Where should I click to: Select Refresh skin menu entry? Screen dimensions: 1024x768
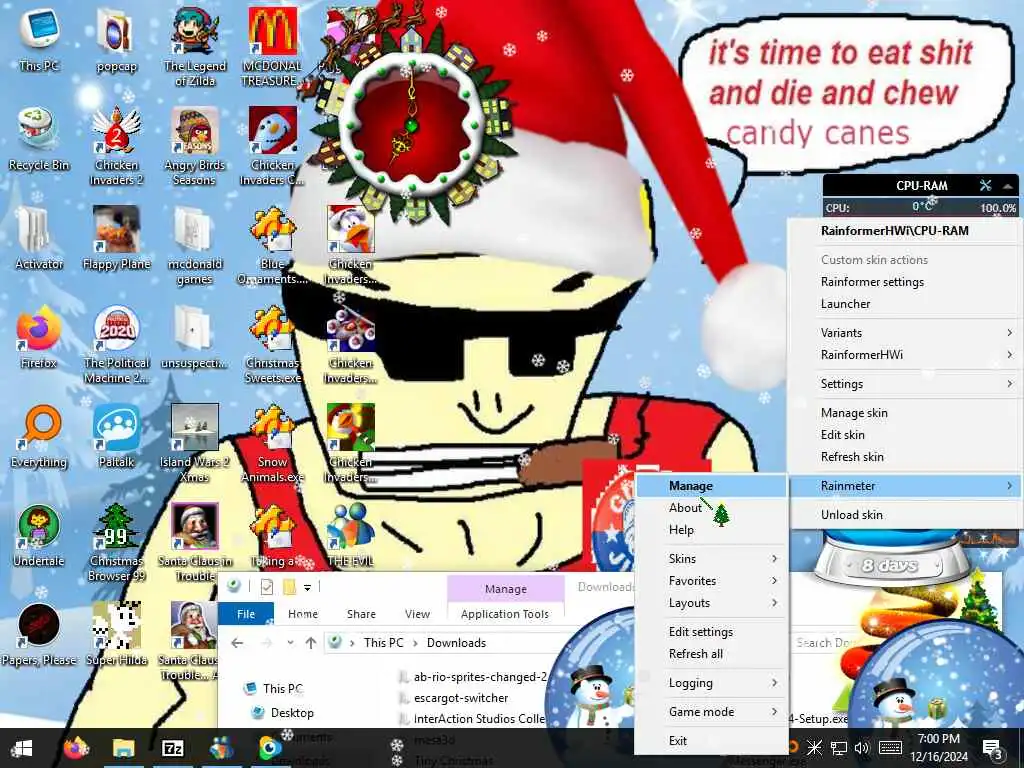click(905, 457)
